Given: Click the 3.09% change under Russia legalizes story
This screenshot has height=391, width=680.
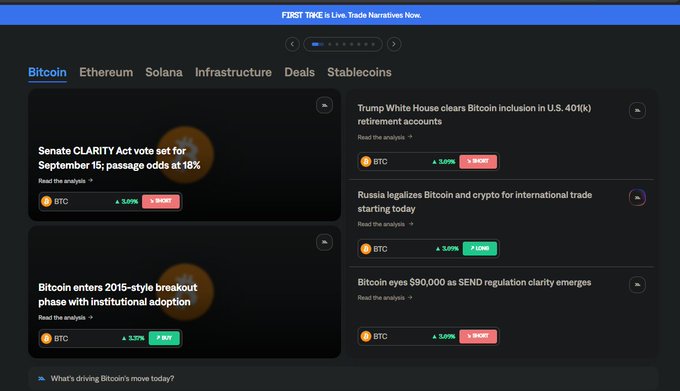Looking at the screenshot, I should [447, 249].
